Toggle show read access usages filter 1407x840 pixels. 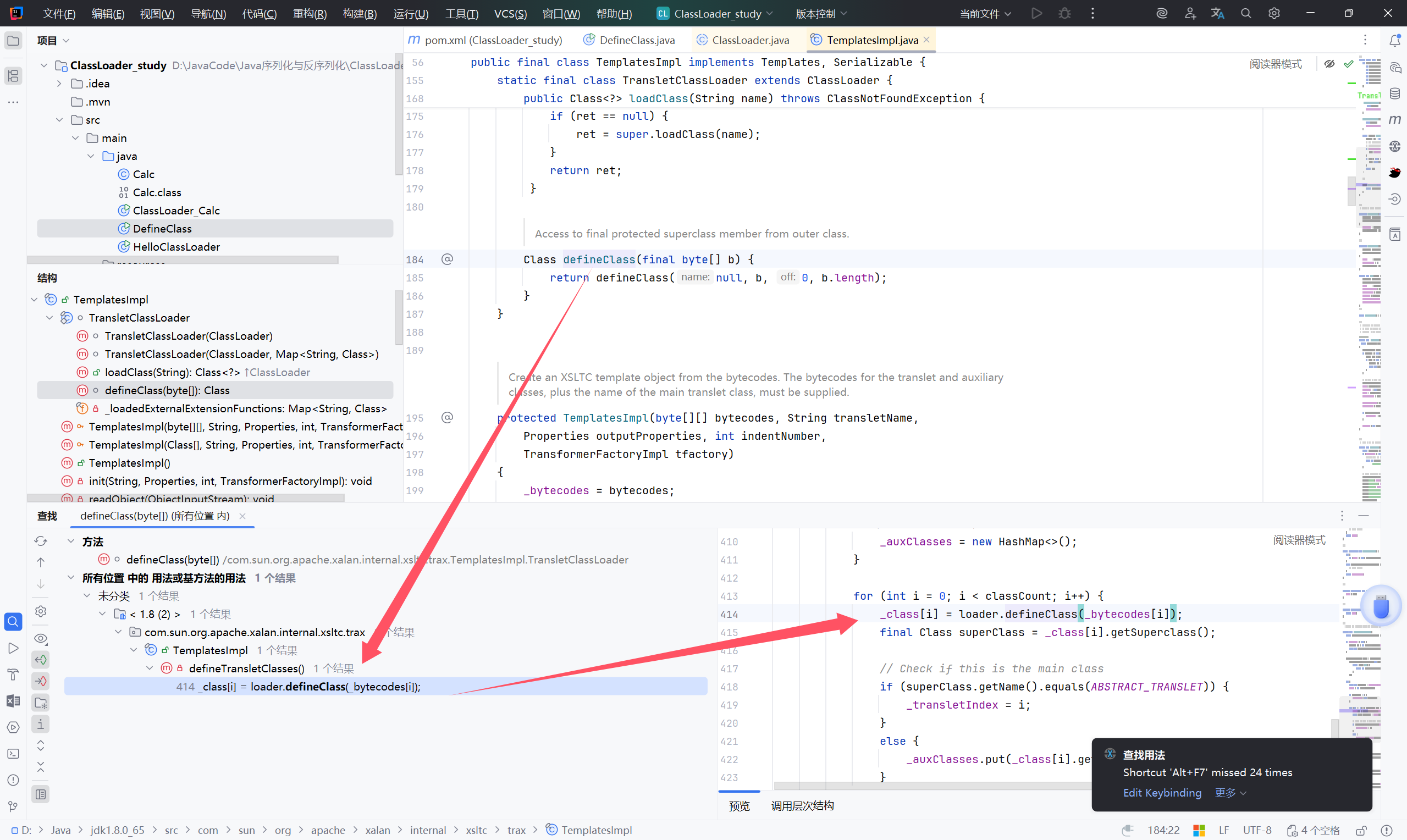41,660
